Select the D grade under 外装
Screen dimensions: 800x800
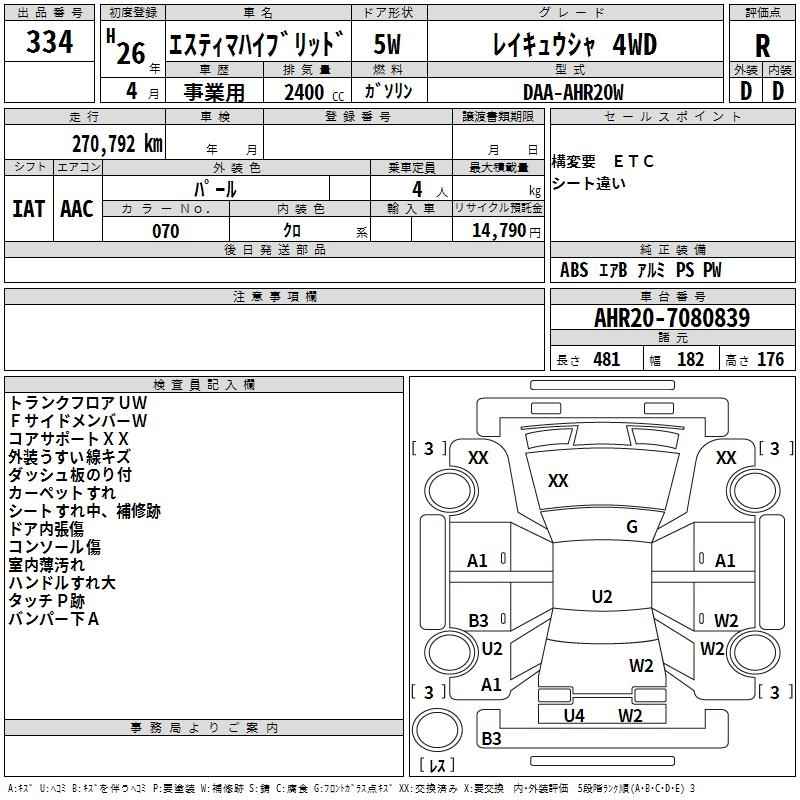(746, 91)
